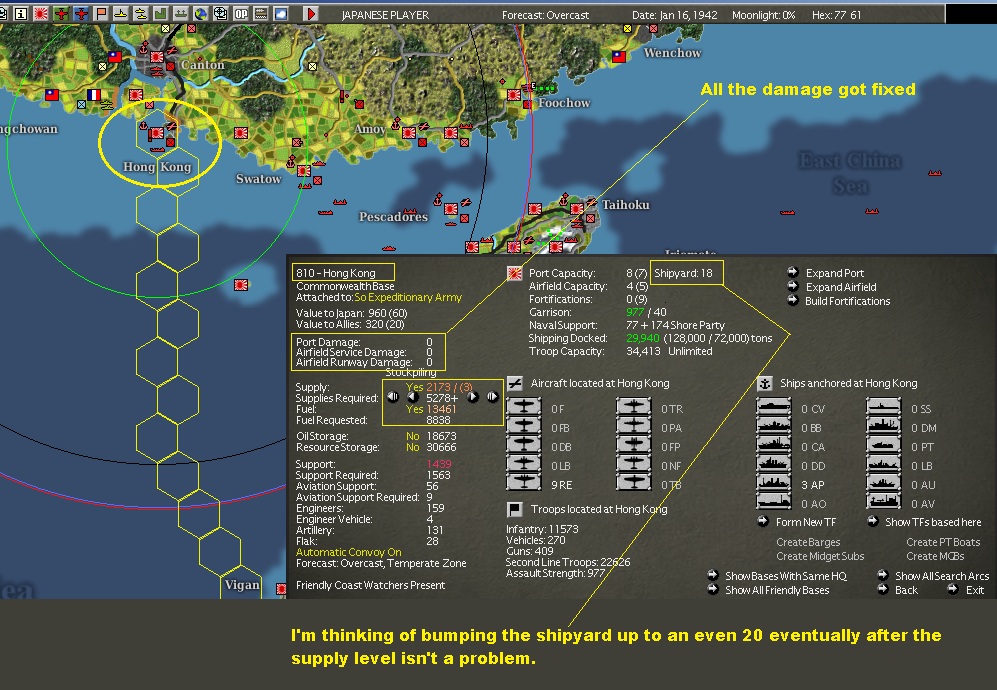Image resolution: width=997 pixels, height=690 pixels.
Task: Click Exit on the base panel
Action: [966, 590]
